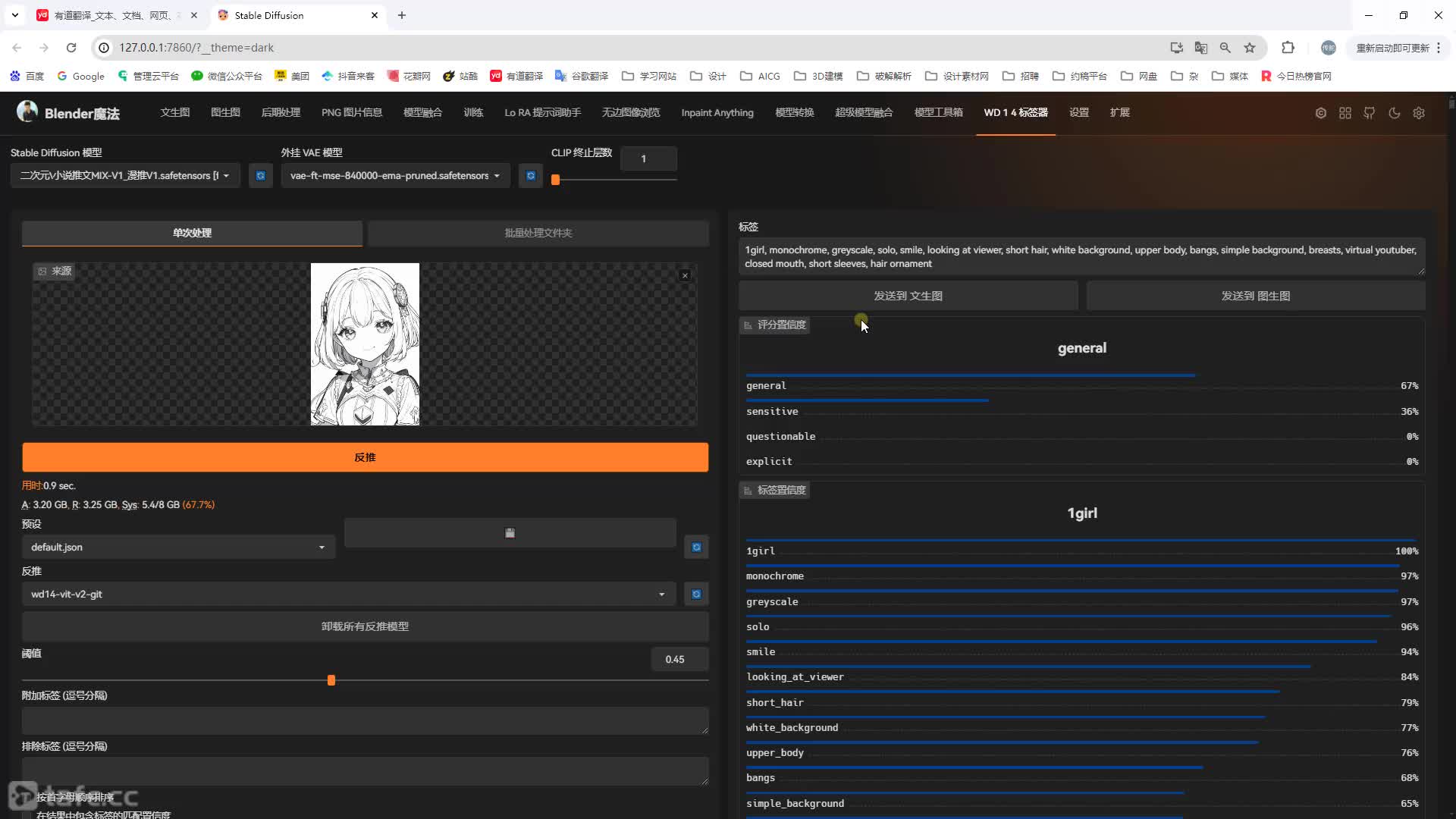Image resolution: width=1456 pixels, height=819 pixels.
Task: Click 发送到 文生图 button
Action: pos(908,296)
